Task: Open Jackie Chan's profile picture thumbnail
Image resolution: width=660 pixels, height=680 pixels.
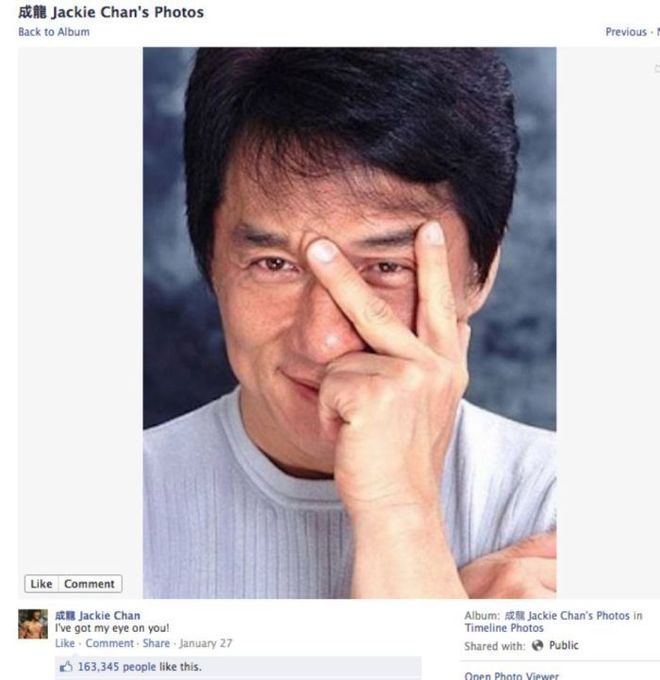Action: point(33,624)
